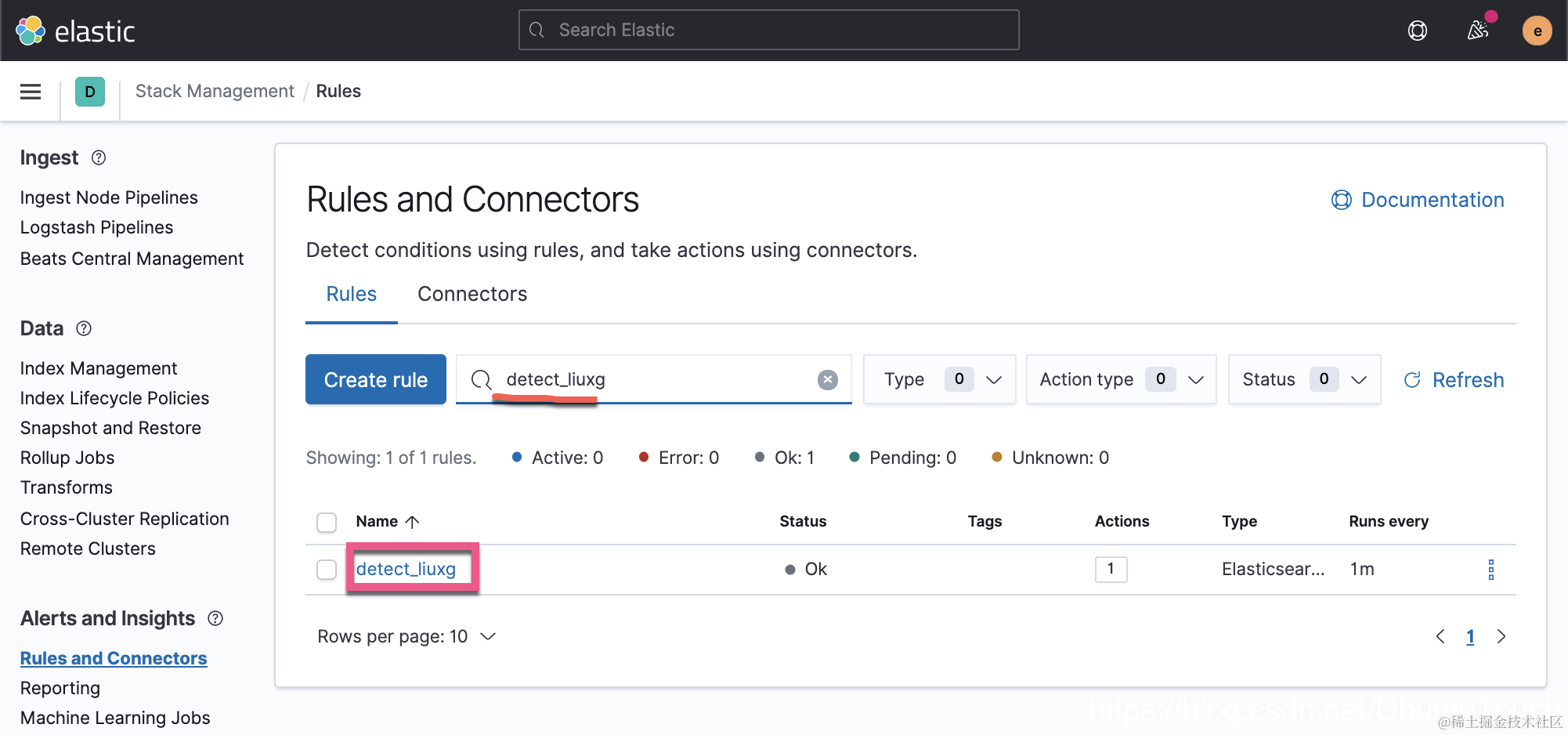Focus the Search Elastic field

coord(768,30)
